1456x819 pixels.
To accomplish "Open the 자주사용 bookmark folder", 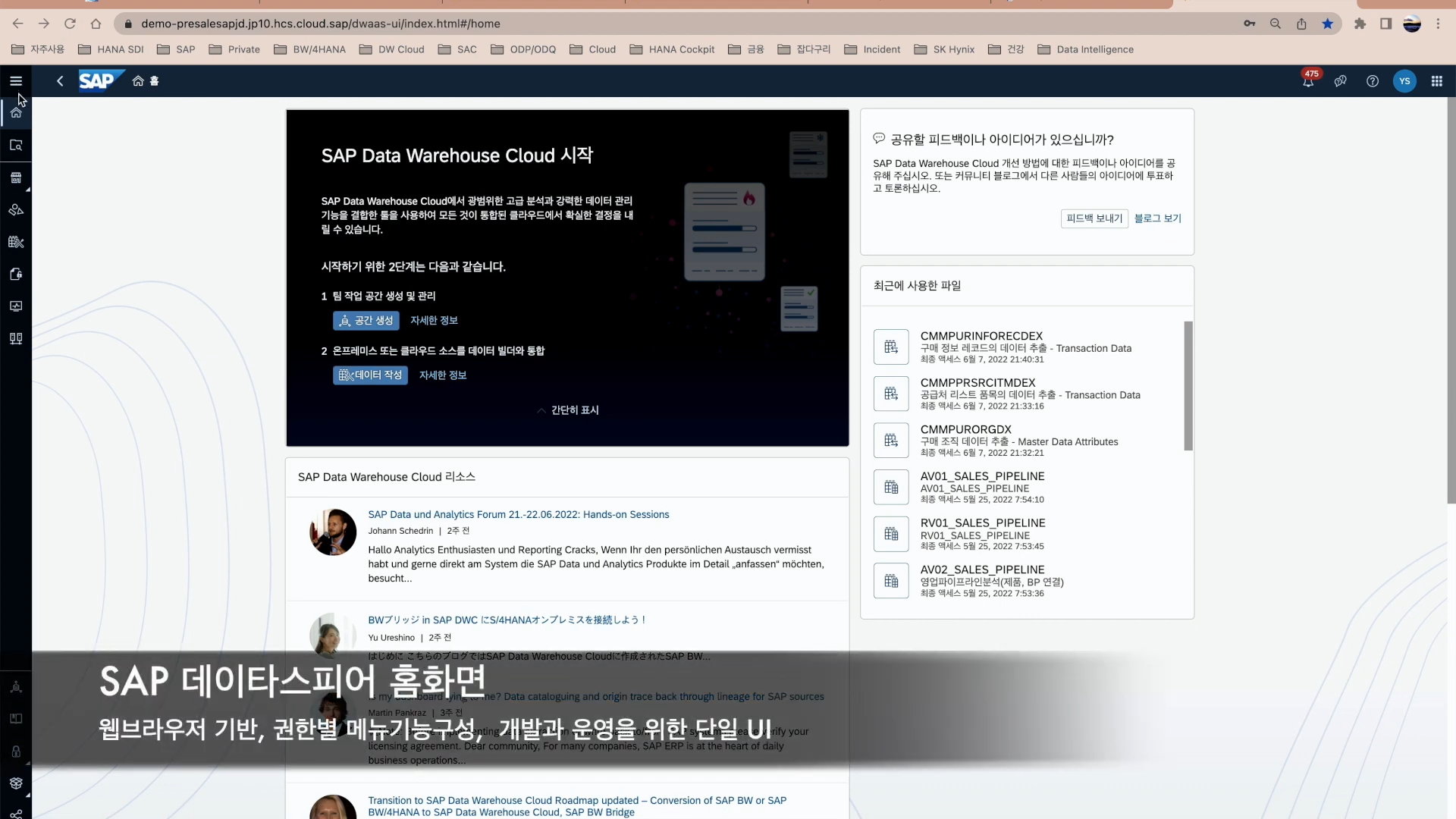I will 38,49.
